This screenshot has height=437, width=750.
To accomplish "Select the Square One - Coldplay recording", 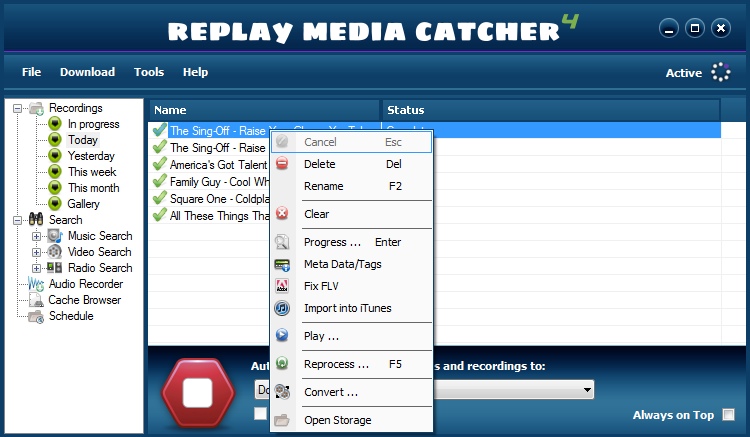I will tap(219, 199).
